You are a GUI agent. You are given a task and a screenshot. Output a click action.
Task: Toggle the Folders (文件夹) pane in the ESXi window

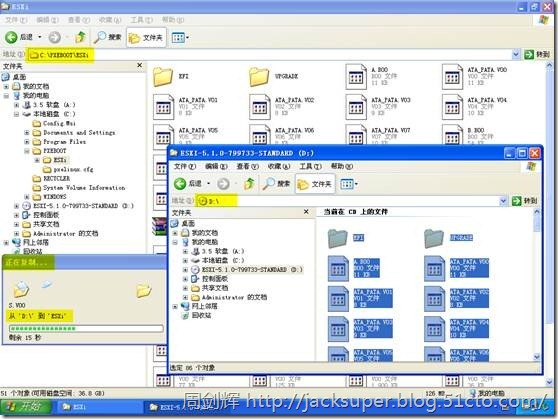[x=146, y=37]
